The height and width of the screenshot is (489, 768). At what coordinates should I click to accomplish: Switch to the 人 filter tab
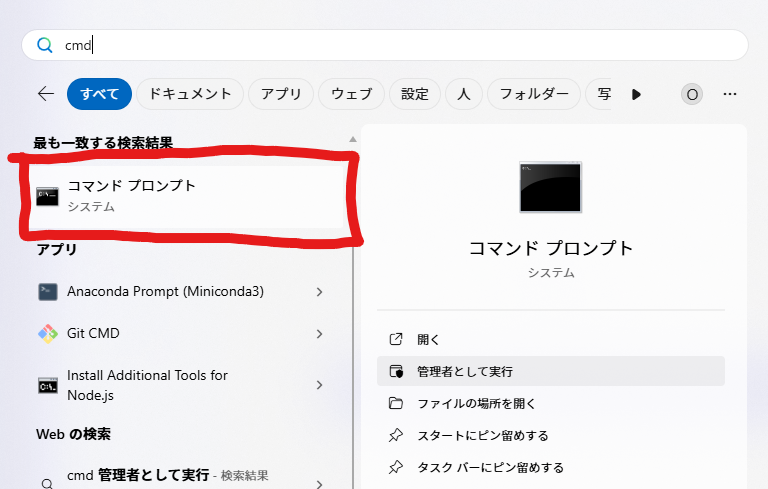tap(463, 94)
